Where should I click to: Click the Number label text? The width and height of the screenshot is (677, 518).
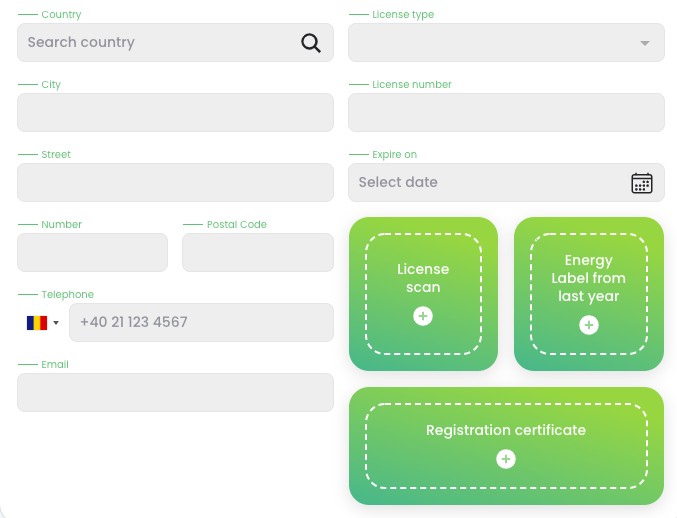[61, 224]
